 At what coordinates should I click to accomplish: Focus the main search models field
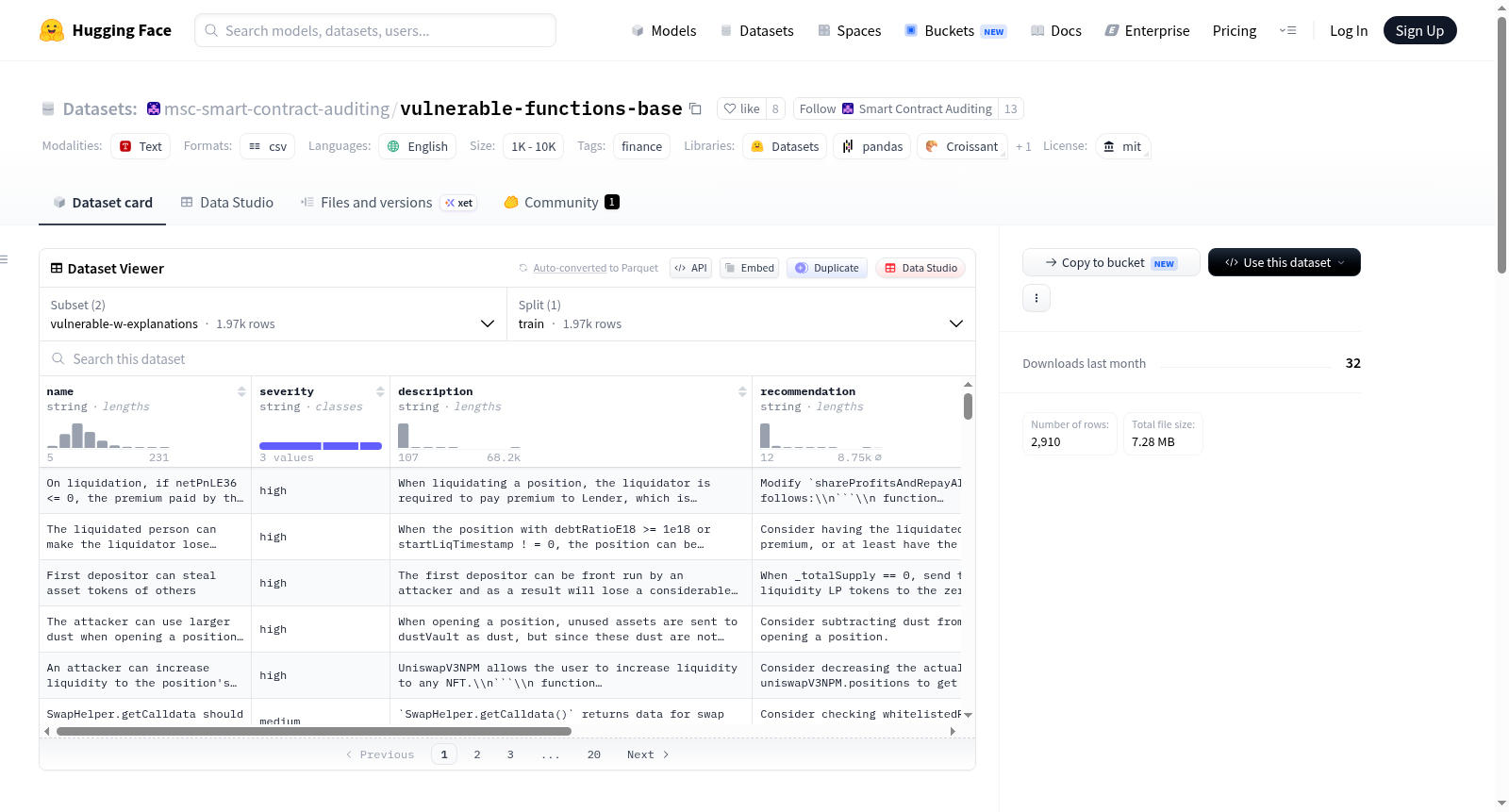pos(375,30)
